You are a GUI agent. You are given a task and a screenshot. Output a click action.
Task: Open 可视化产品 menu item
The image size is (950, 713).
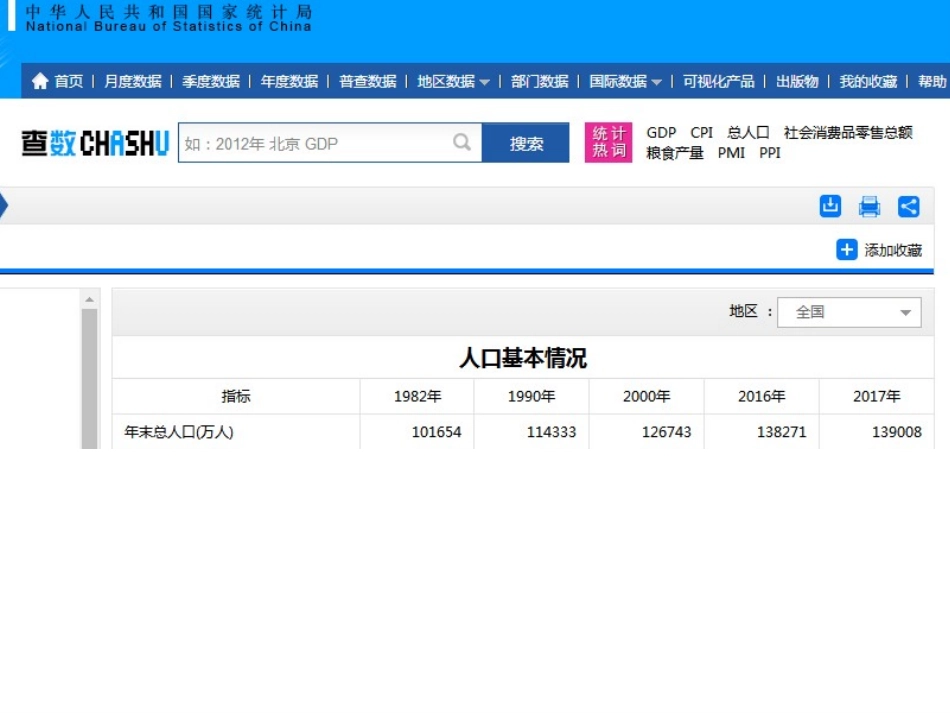pyautogui.click(x=719, y=81)
